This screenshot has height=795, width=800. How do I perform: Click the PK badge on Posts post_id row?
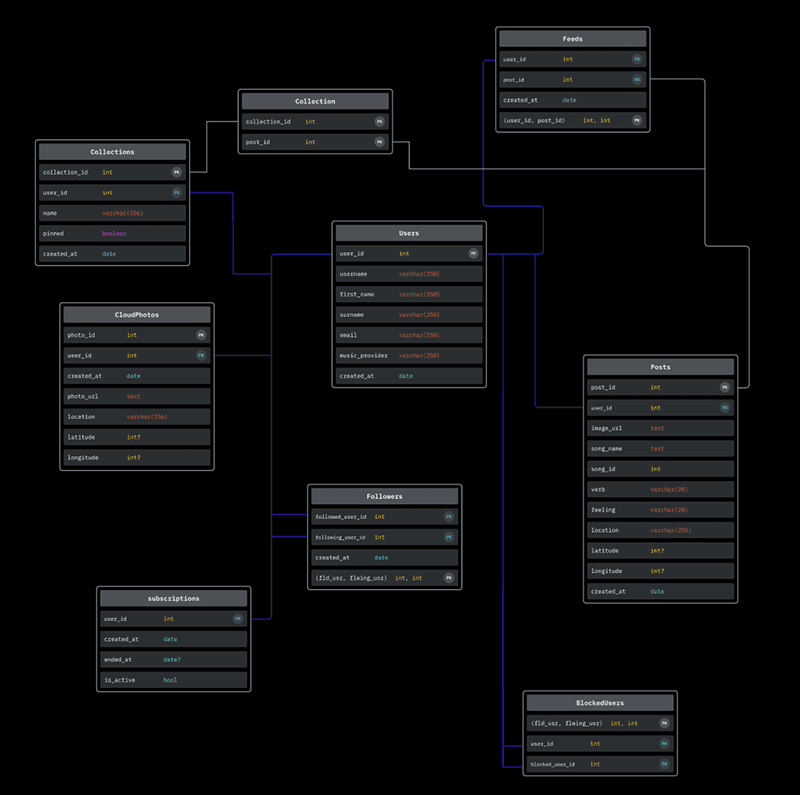(x=724, y=387)
